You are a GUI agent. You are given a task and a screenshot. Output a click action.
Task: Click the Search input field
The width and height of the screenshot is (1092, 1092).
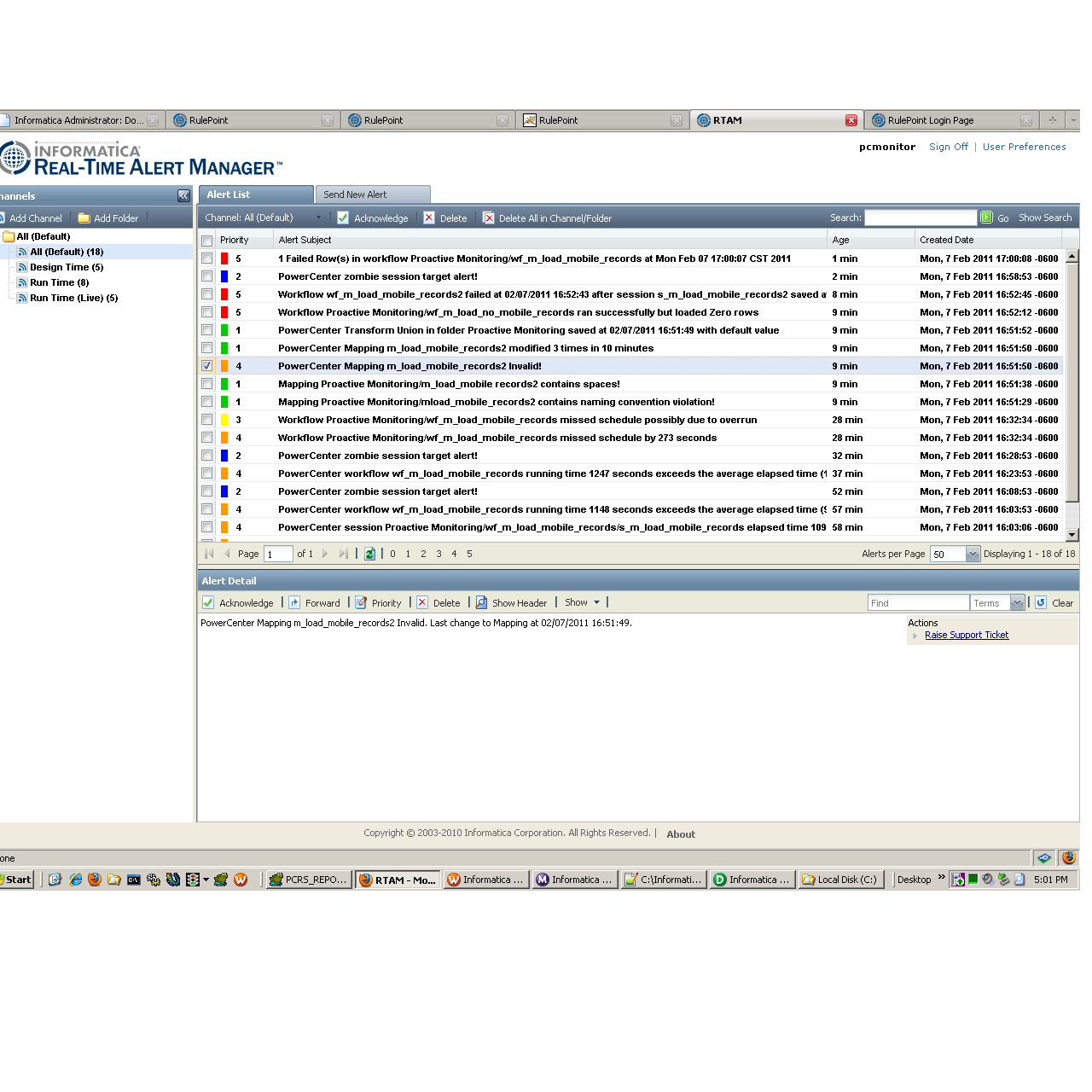921,218
